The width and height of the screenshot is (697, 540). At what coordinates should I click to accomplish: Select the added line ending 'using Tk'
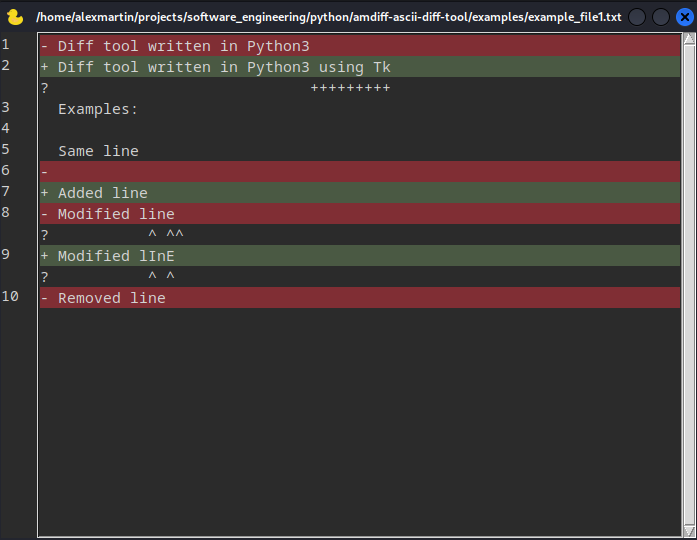click(360, 67)
